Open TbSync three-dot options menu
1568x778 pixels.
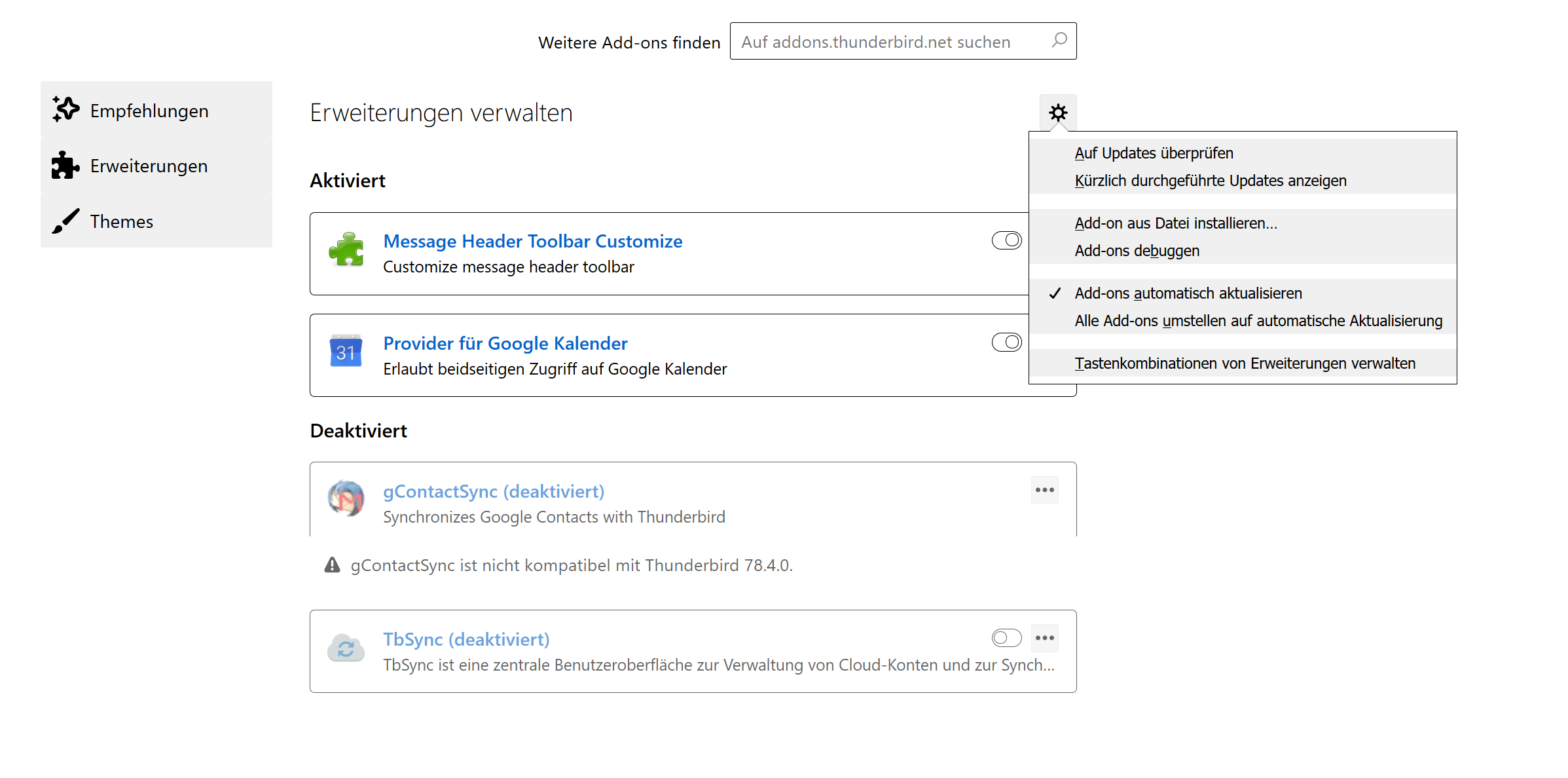(1044, 638)
